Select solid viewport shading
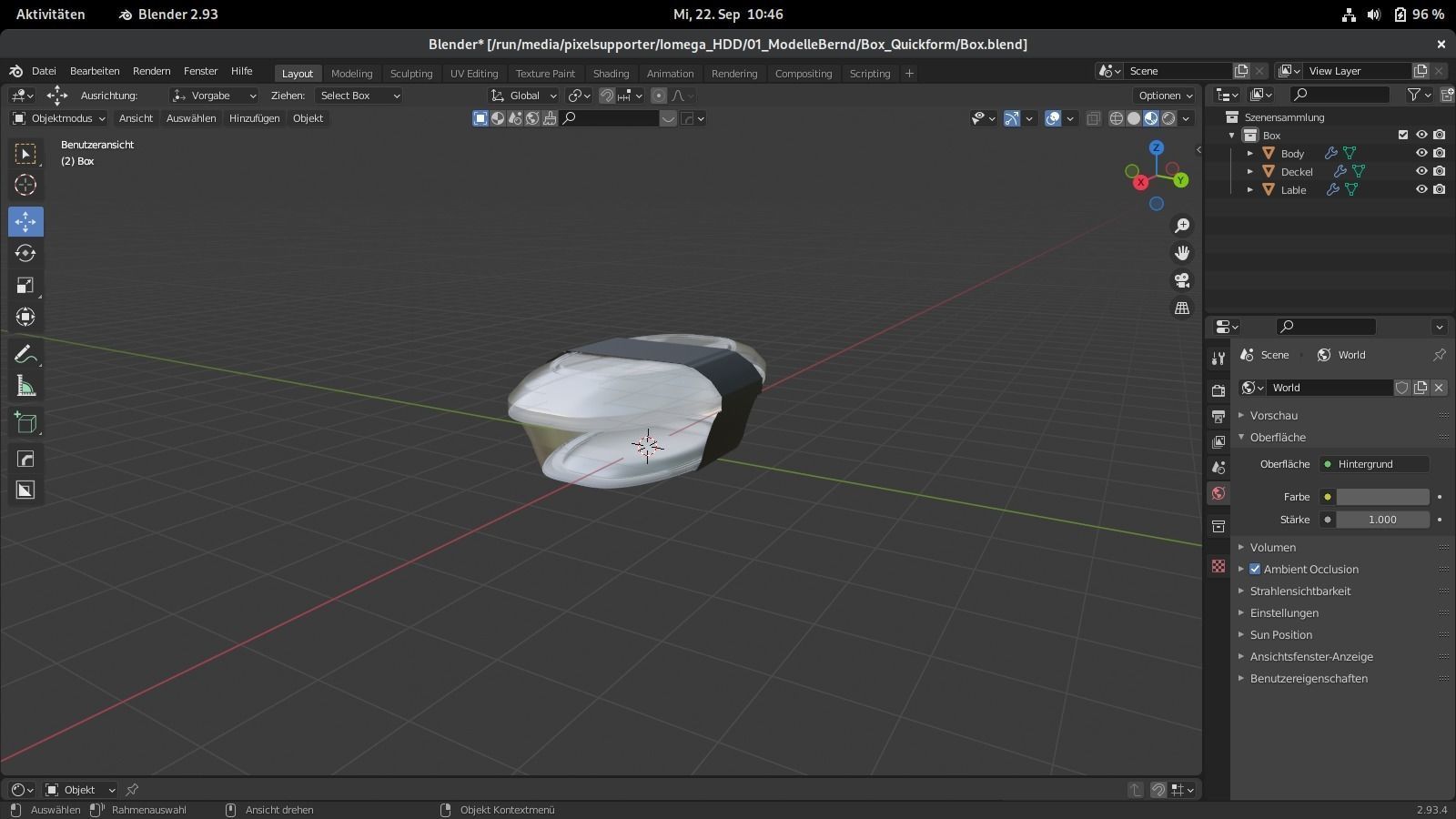Screen dimensions: 1456x819 (x=1134, y=118)
